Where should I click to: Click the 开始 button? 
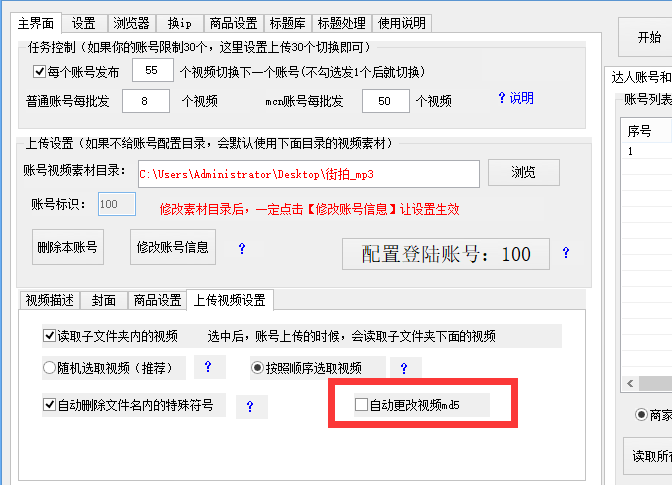pos(648,38)
